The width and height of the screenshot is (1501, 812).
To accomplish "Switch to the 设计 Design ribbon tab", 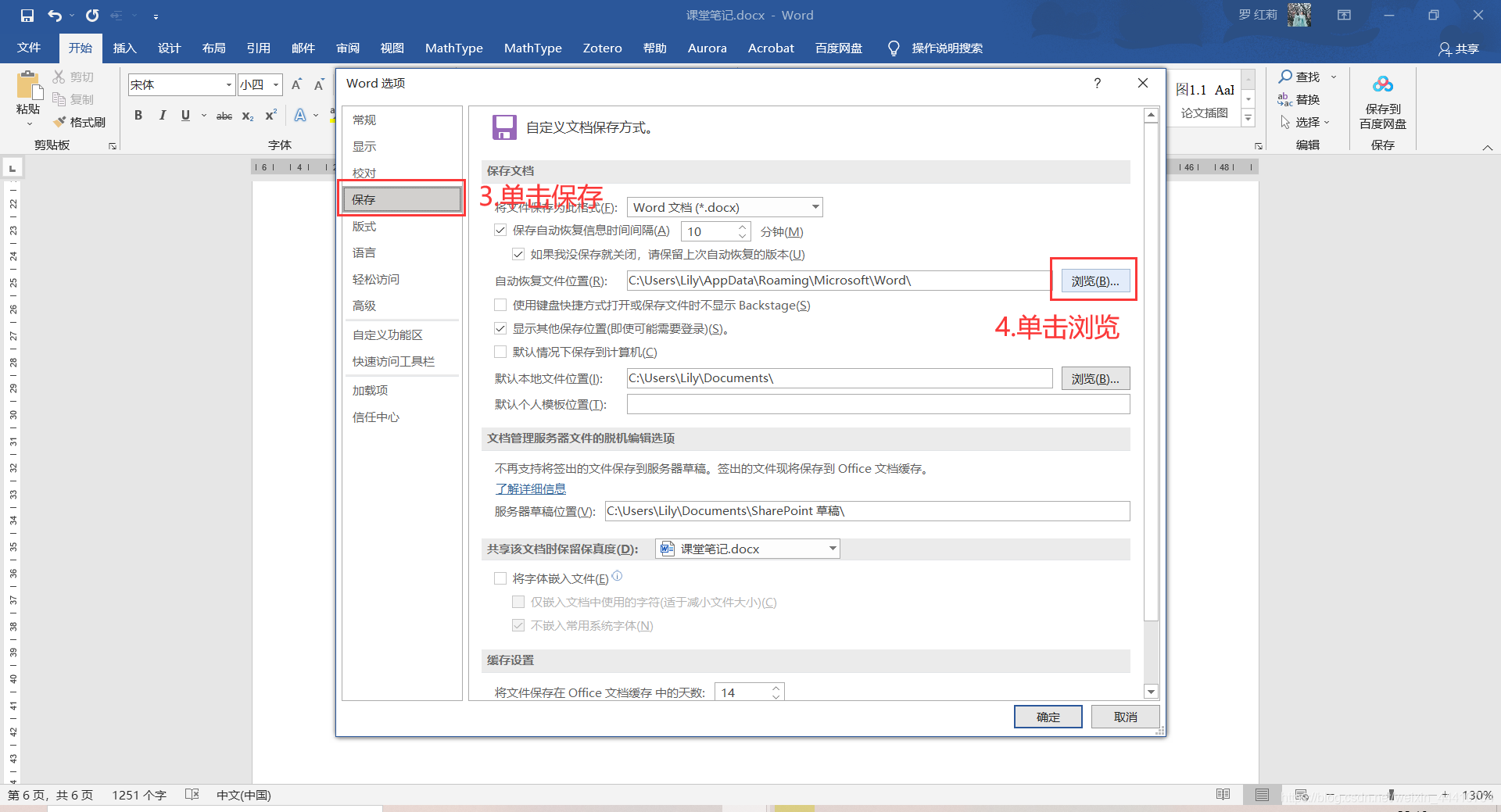I will (x=169, y=48).
